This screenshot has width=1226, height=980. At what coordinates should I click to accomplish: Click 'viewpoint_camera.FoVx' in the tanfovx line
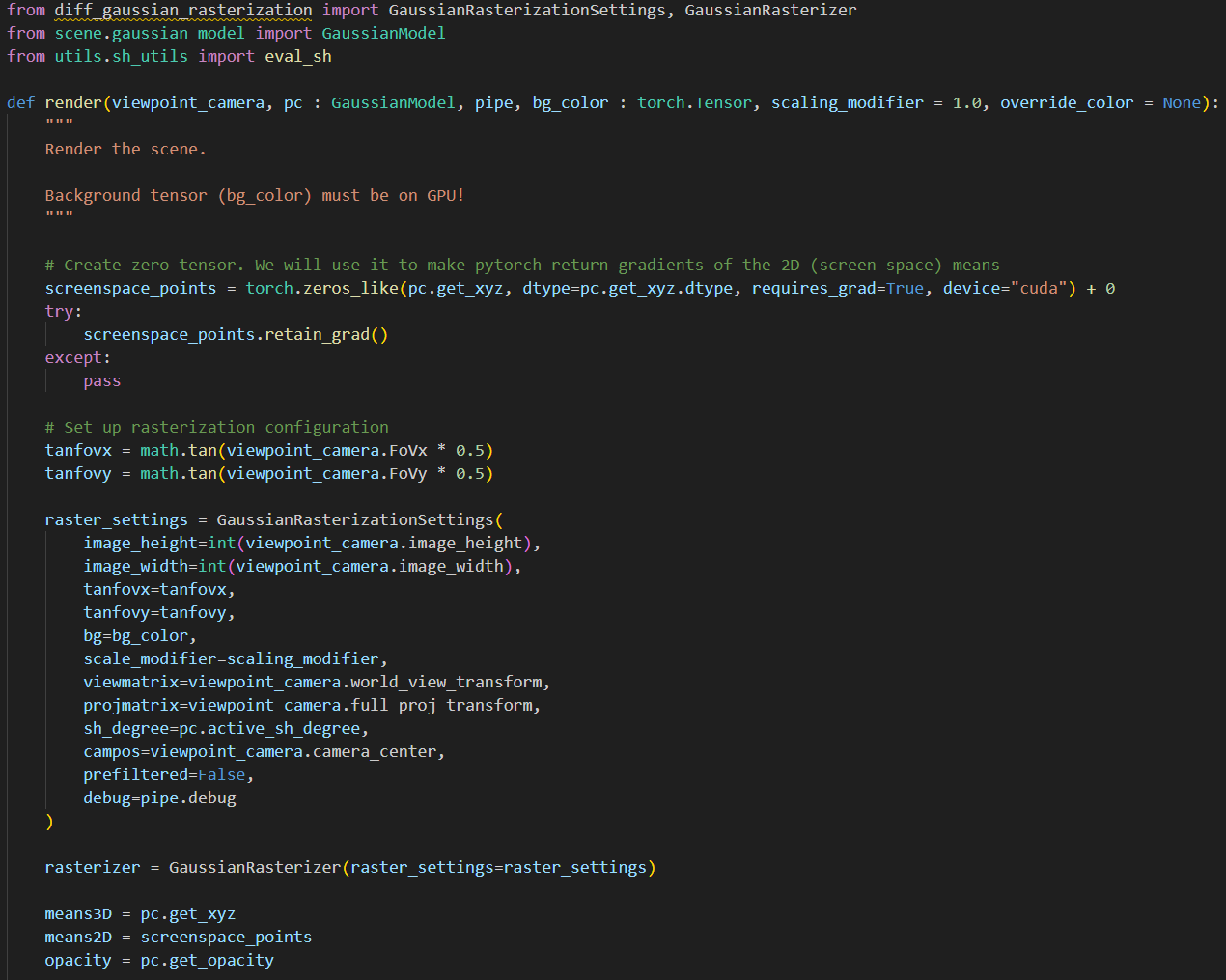pos(326,451)
